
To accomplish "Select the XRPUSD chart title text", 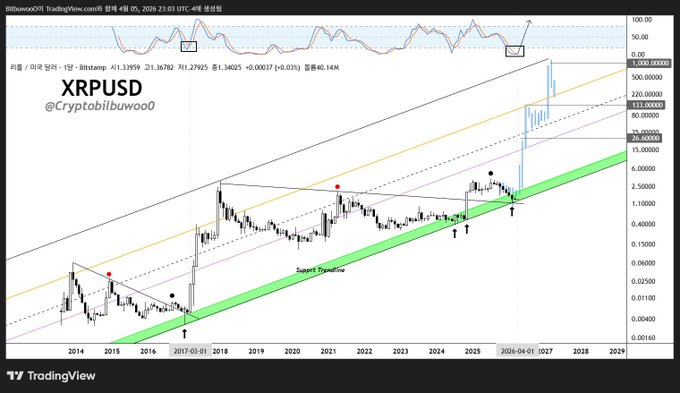I will point(101,88).
